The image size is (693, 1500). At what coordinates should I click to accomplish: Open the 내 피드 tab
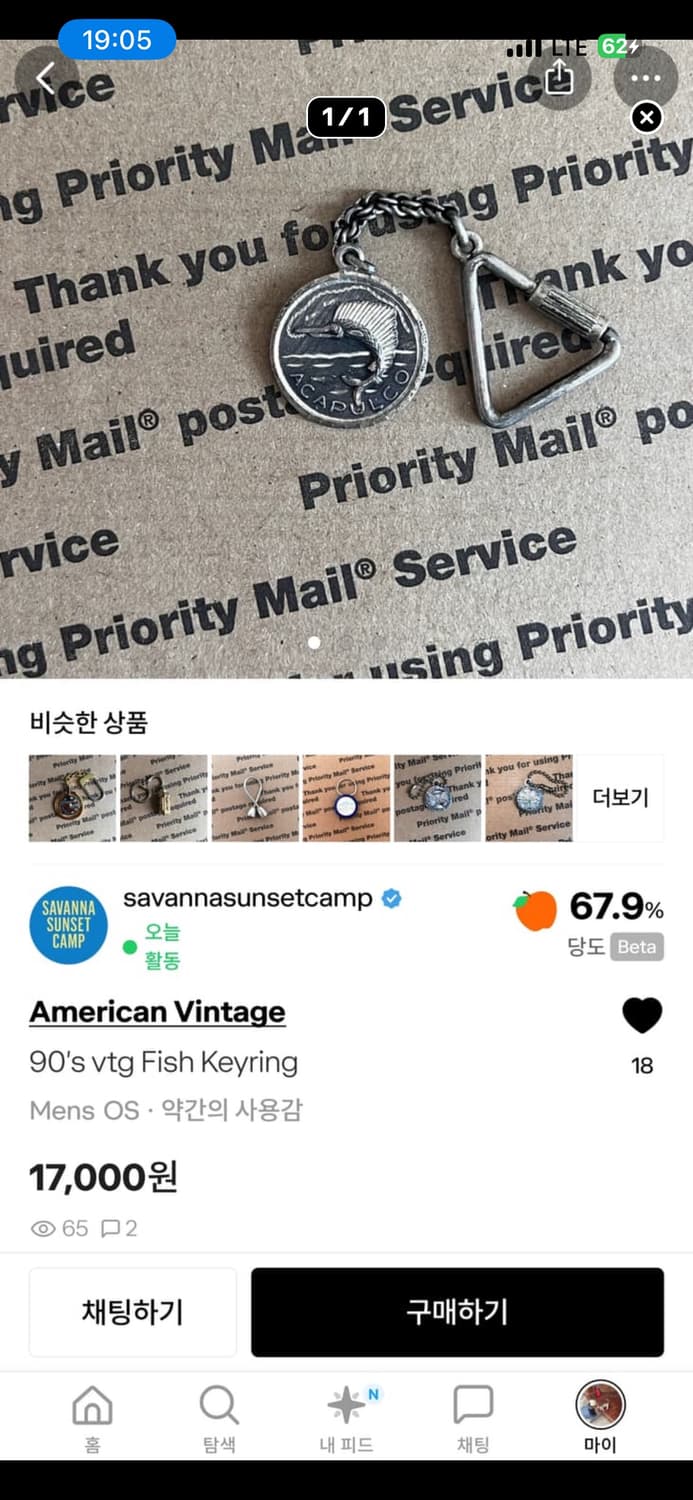346,1418
